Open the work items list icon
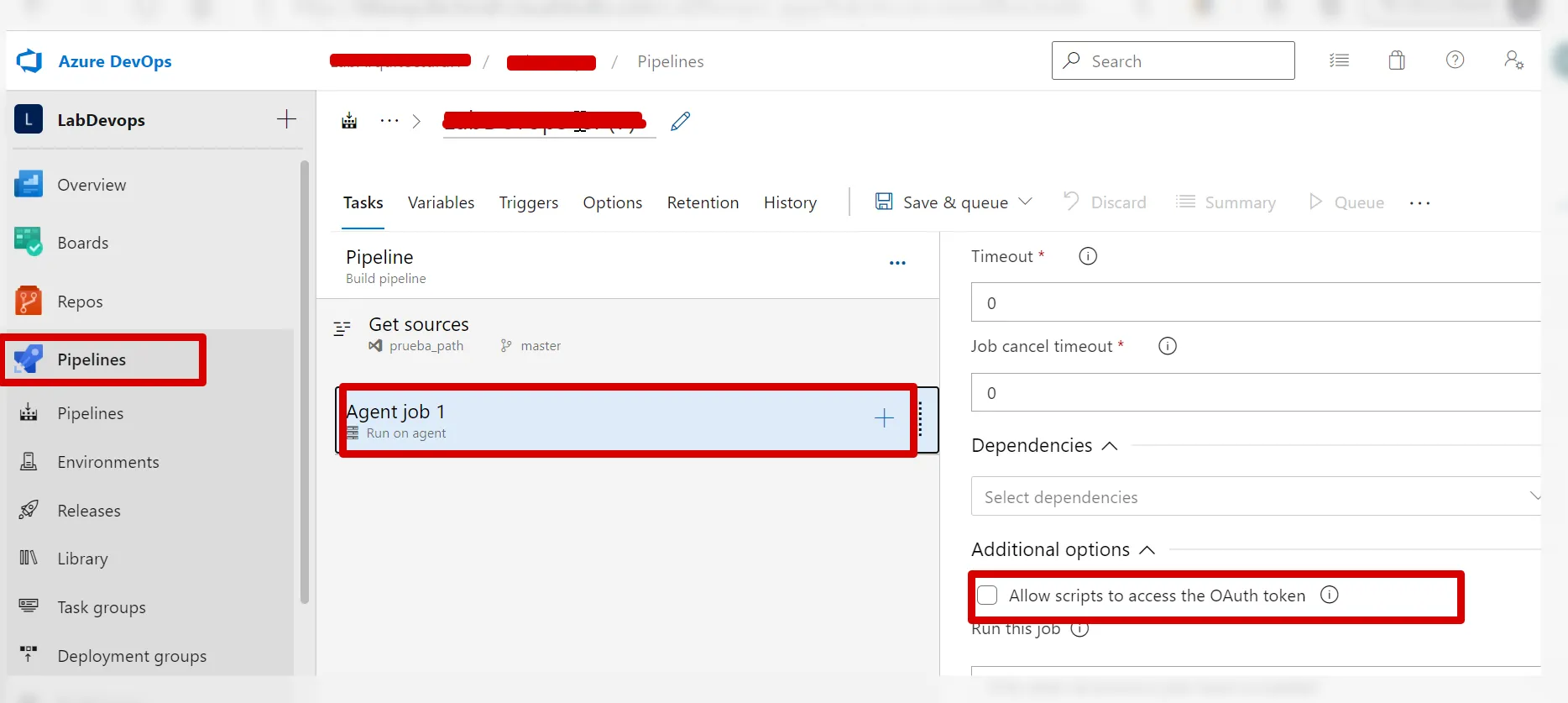1568x703 pixels. coord(1339,60)
